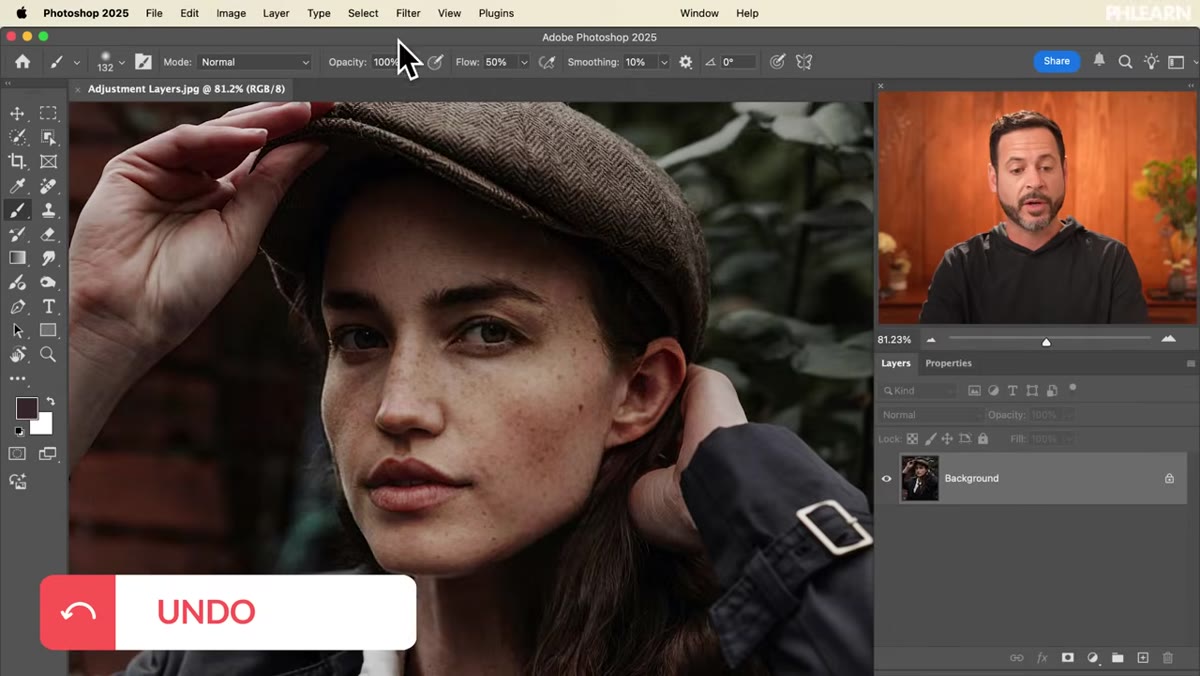Screen dimensions: 1200x676
Task: Toggle the Brush Settings panel button
Action: click(x=144, y=62)
